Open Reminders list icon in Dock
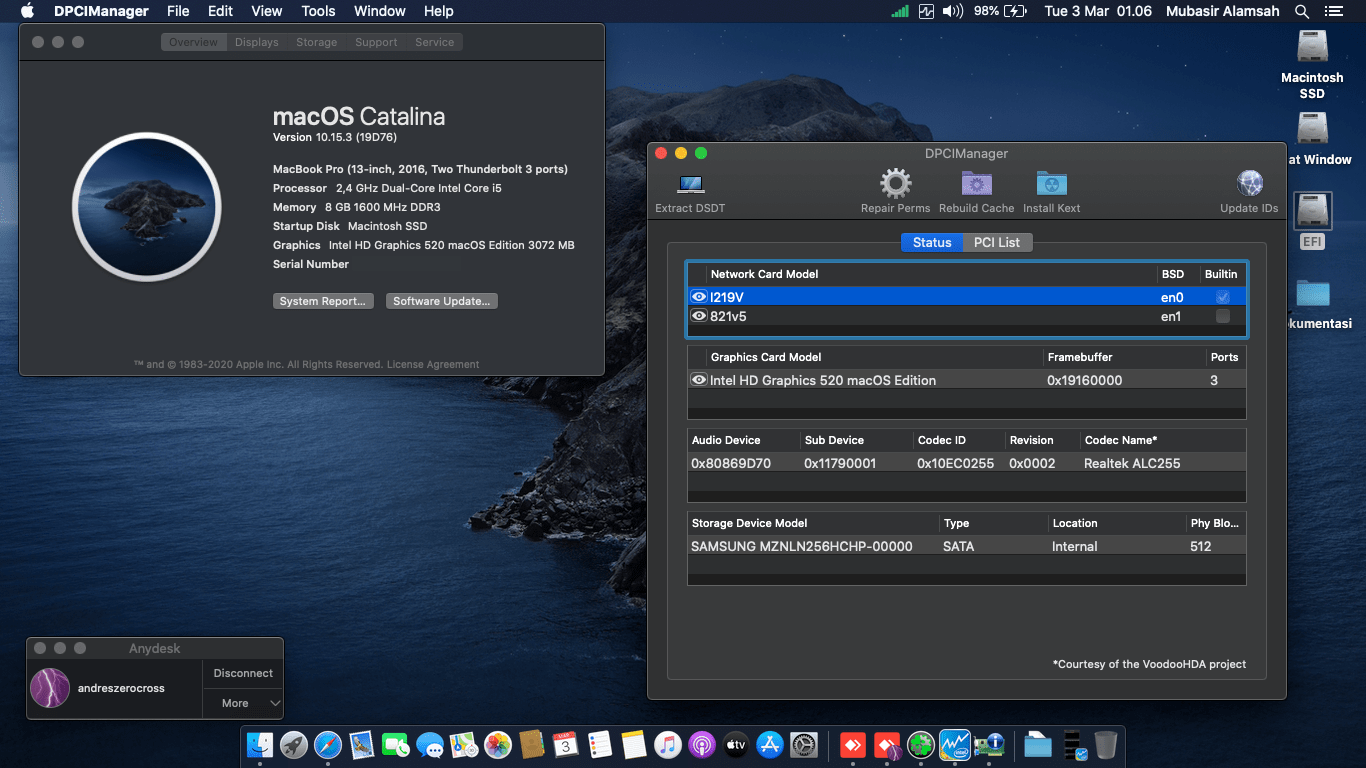1366x768 pixels. pos(600,745)
